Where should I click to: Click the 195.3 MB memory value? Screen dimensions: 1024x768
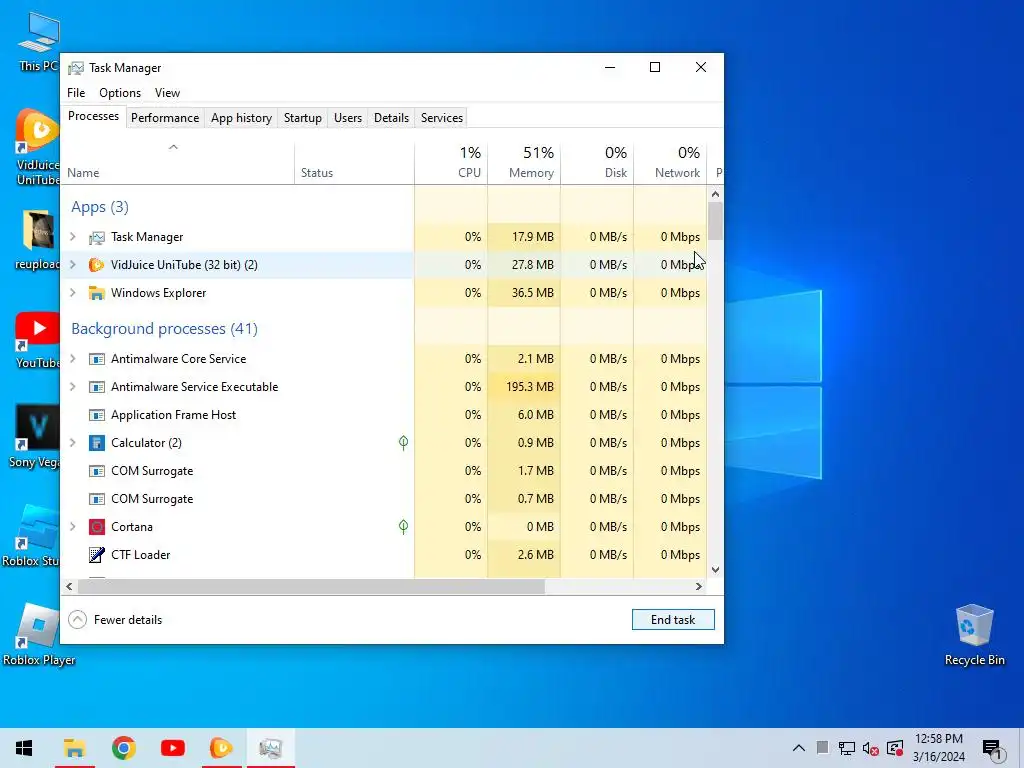tap(530, 387)
